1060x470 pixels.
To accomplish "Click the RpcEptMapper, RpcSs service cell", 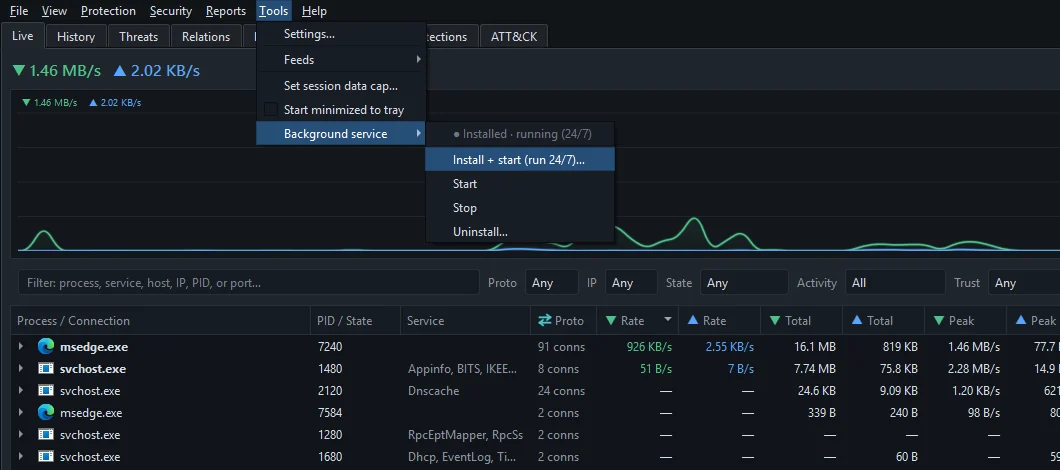I will pyautogui.click(x=466, y=435).
